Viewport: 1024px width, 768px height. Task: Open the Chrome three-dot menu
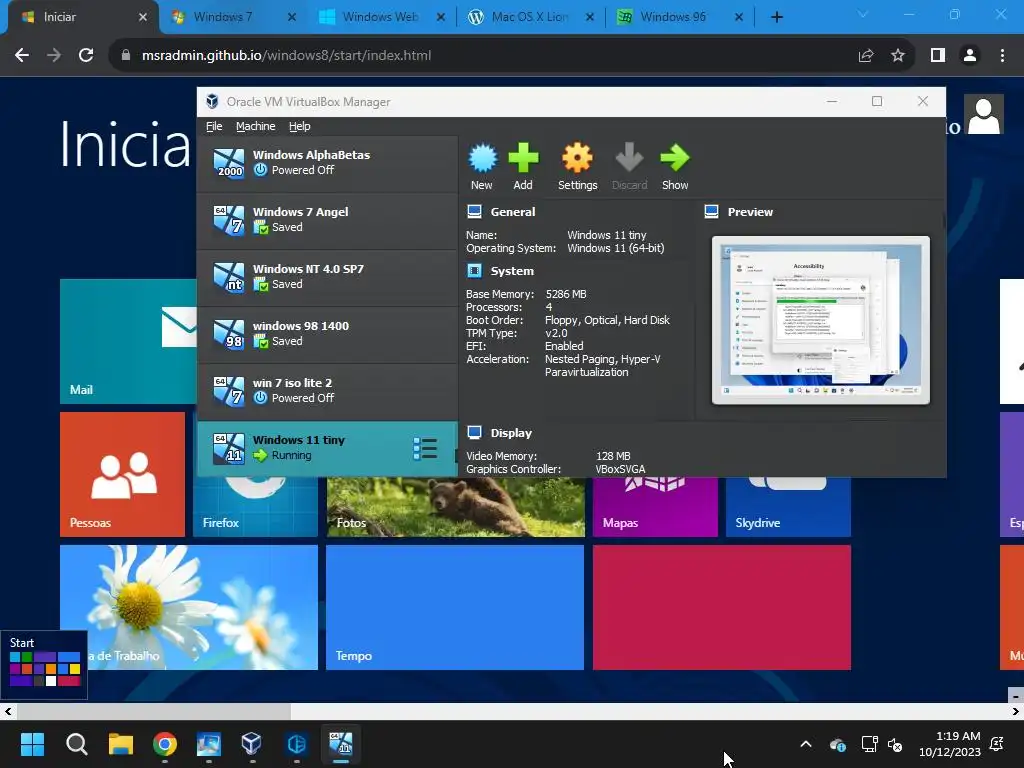tap(1002, 56)
